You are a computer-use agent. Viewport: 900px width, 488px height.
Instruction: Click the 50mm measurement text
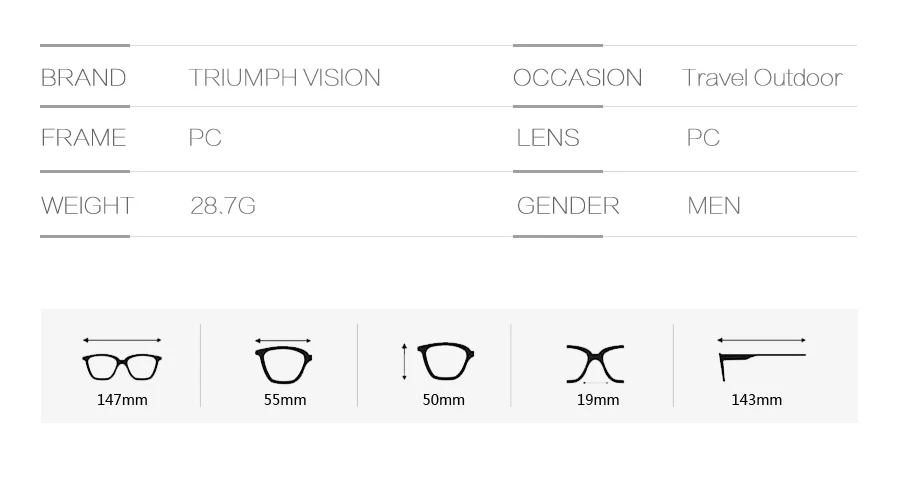pyautogui.click(x=444, y=400)
